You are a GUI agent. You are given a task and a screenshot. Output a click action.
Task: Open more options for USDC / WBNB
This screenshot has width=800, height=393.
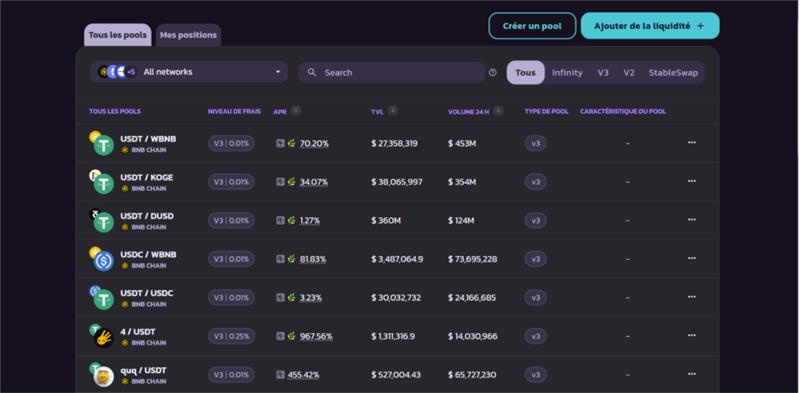[x=692, y=258]
